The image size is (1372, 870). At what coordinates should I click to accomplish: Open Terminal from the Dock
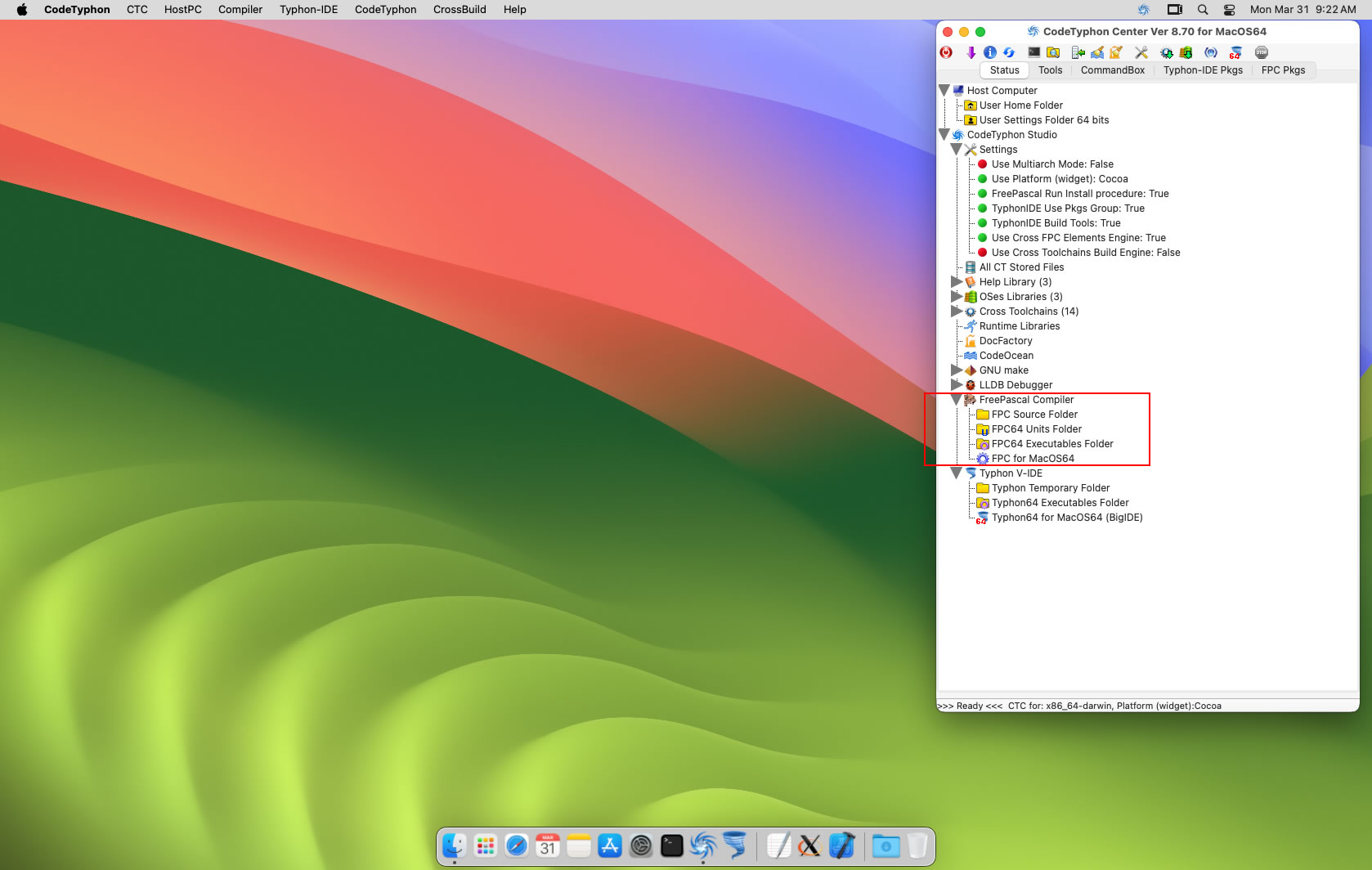672,845
